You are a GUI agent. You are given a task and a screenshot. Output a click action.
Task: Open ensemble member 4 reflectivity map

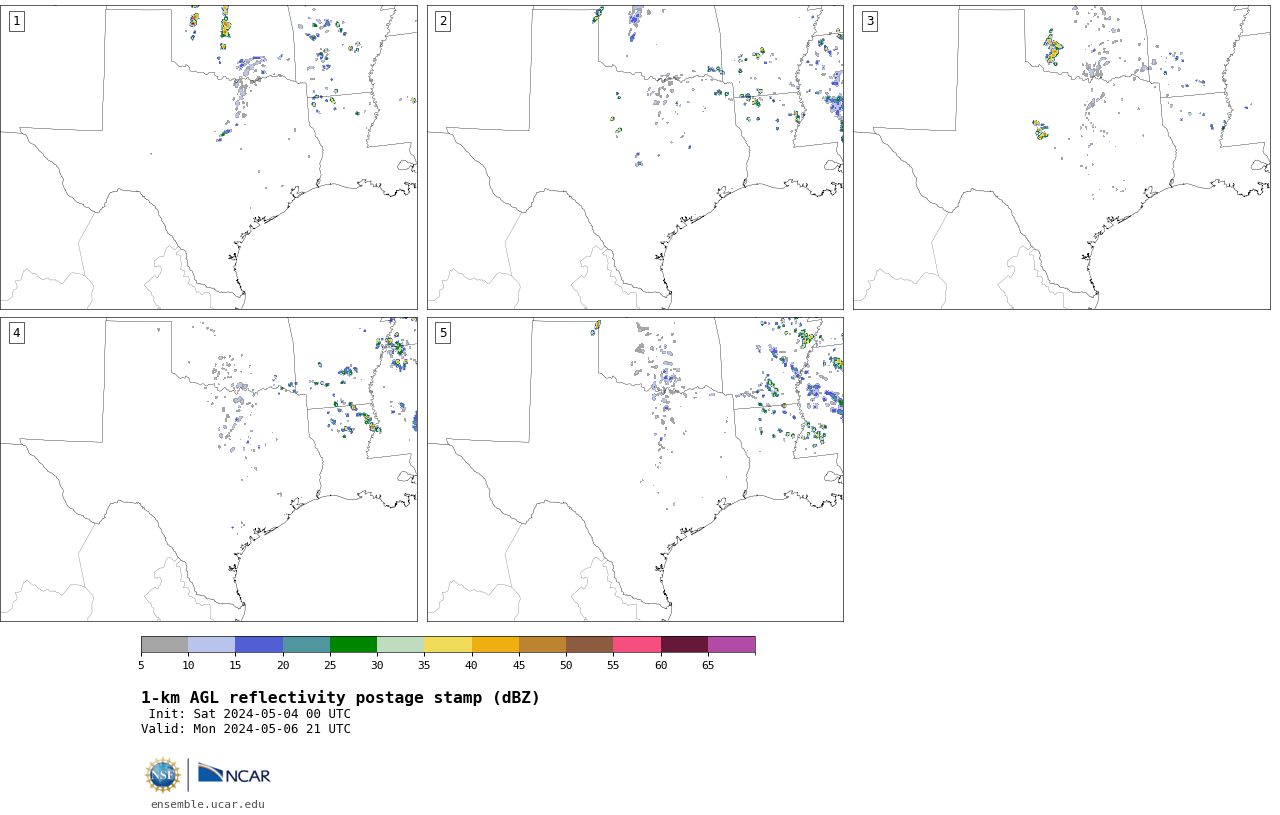[x=209, y=470]
